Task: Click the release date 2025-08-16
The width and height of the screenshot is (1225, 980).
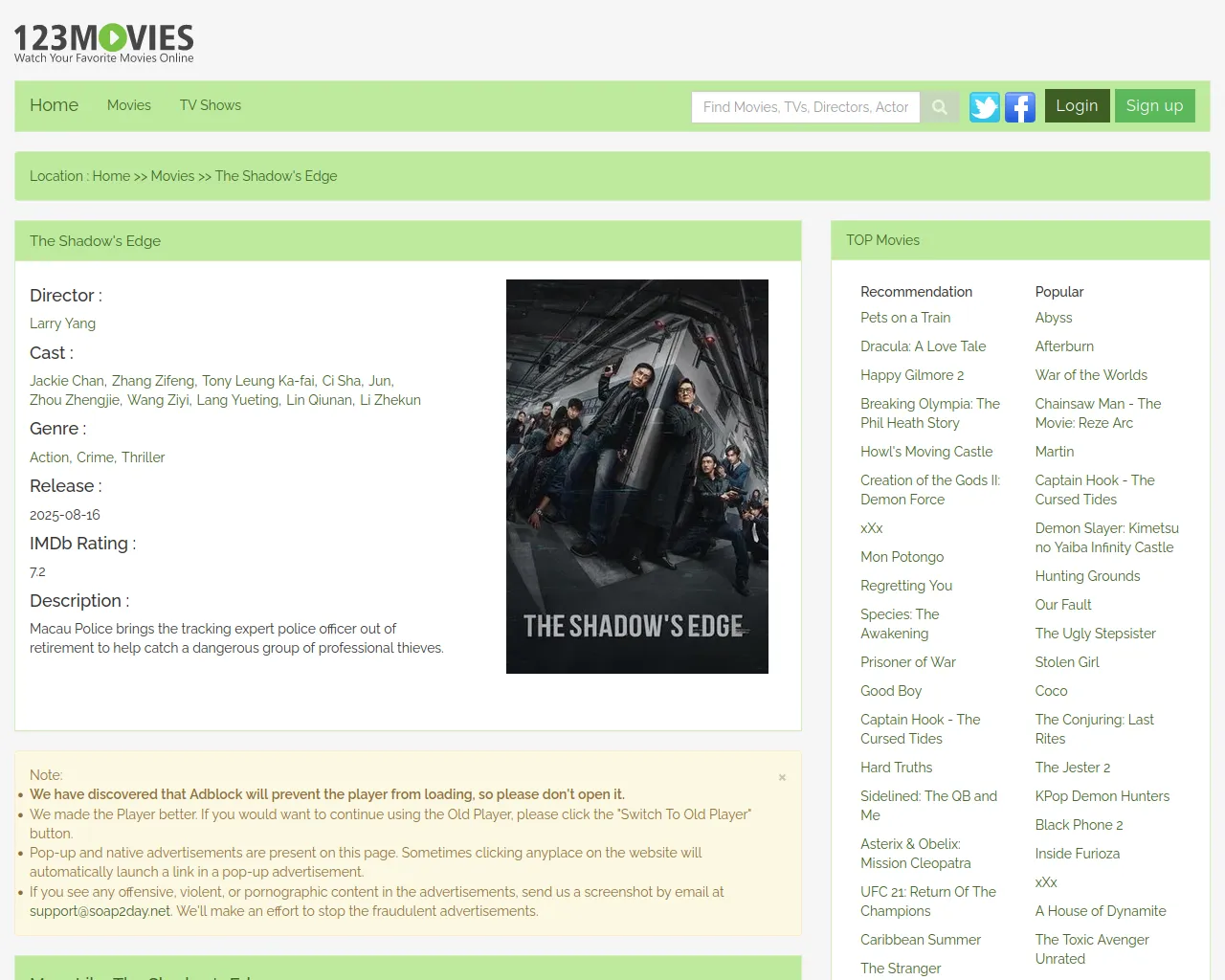Action: point(65,515)
